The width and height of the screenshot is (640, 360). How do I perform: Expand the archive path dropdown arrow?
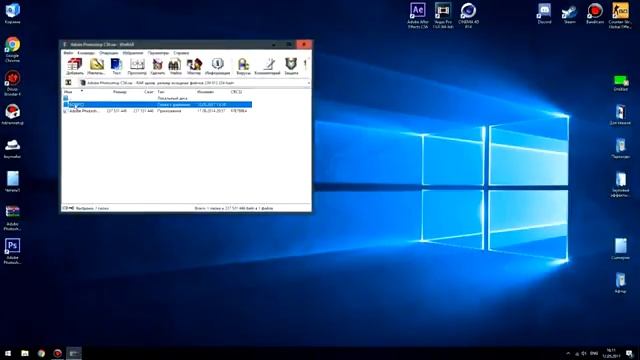(x=308, y=83)
